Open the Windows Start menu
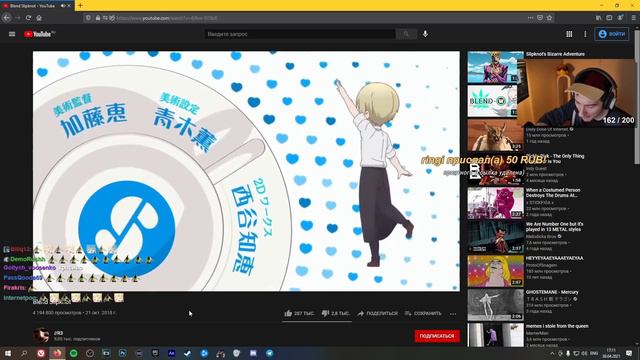 tap(8, 353)
